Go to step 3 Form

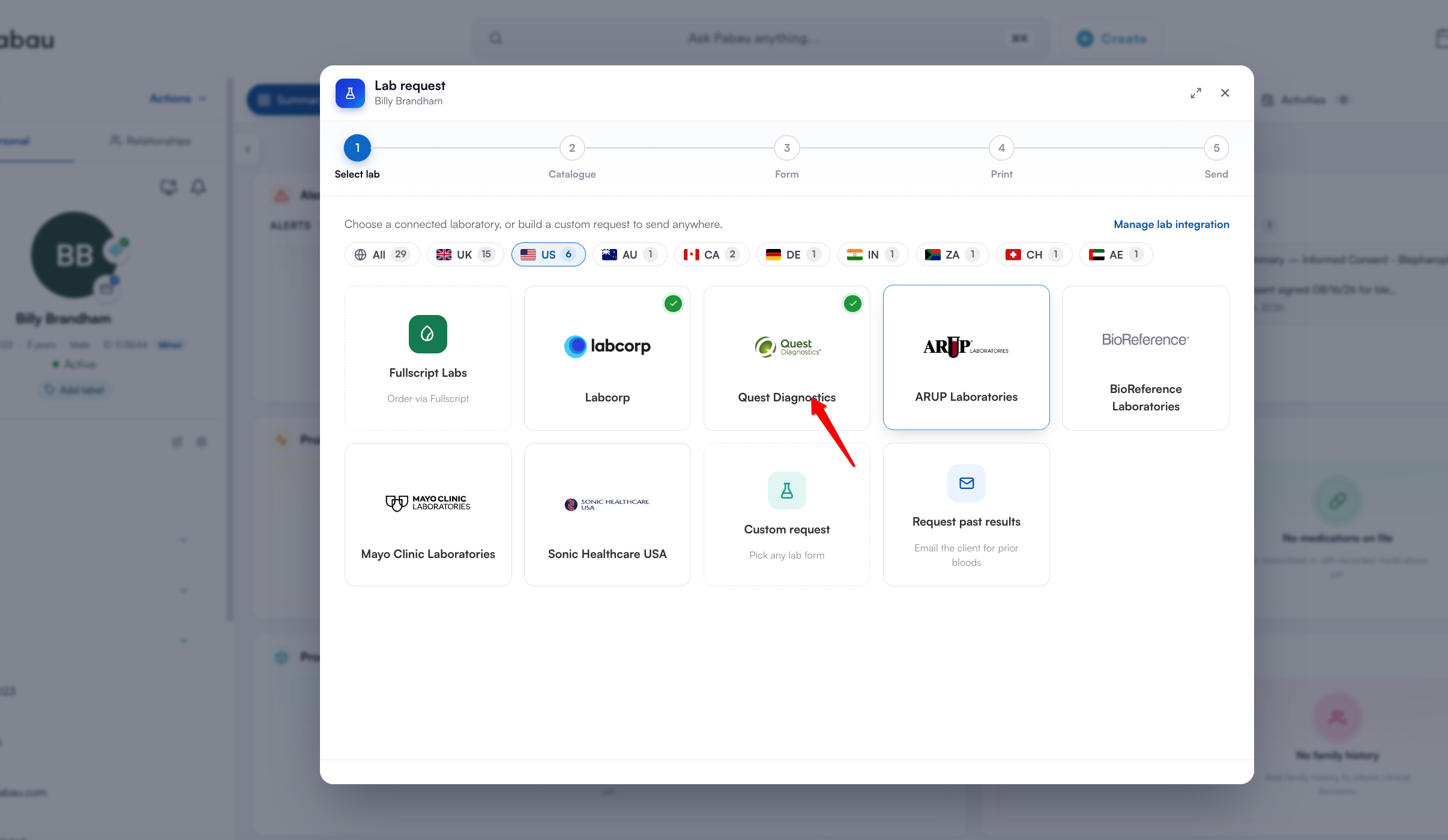coord(787,148)
